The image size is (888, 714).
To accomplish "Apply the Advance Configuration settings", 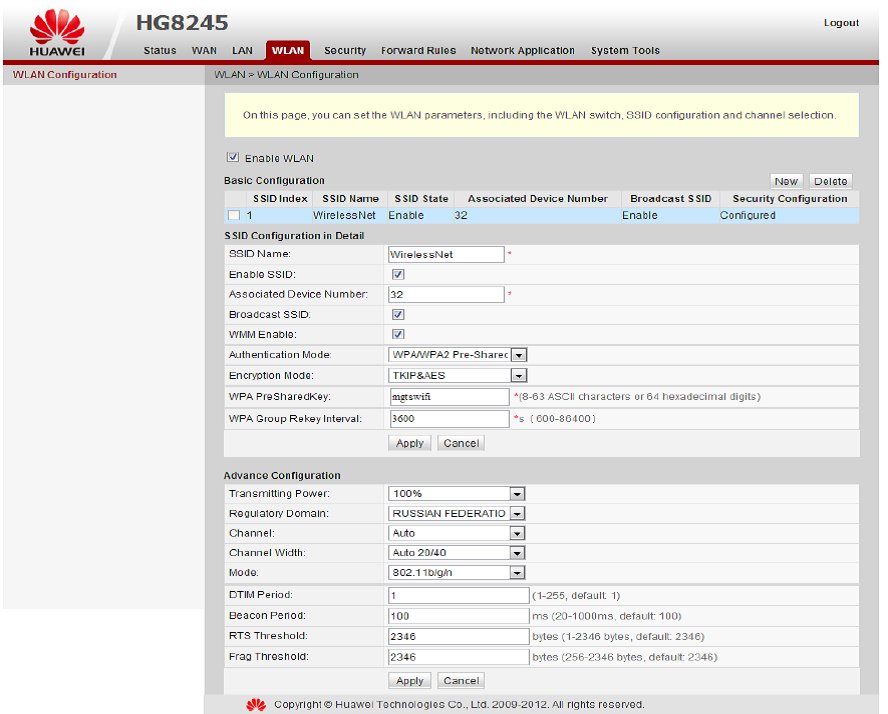I will click(x=409, y=681).
